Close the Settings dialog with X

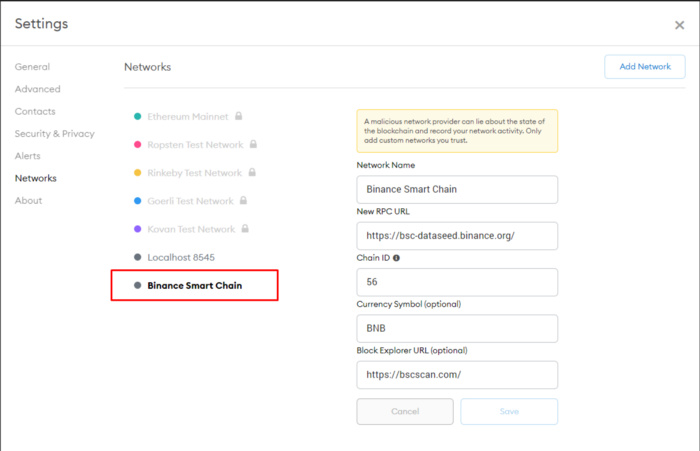680,25
